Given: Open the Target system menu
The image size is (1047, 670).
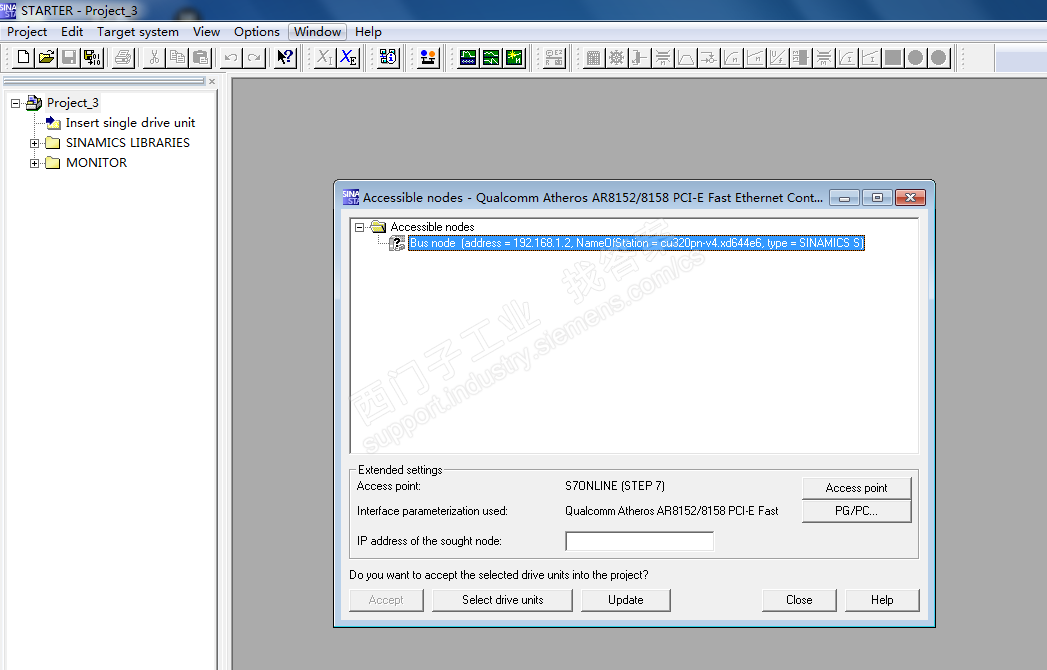Looking at the screenshot, I should [x=138, y=31].
